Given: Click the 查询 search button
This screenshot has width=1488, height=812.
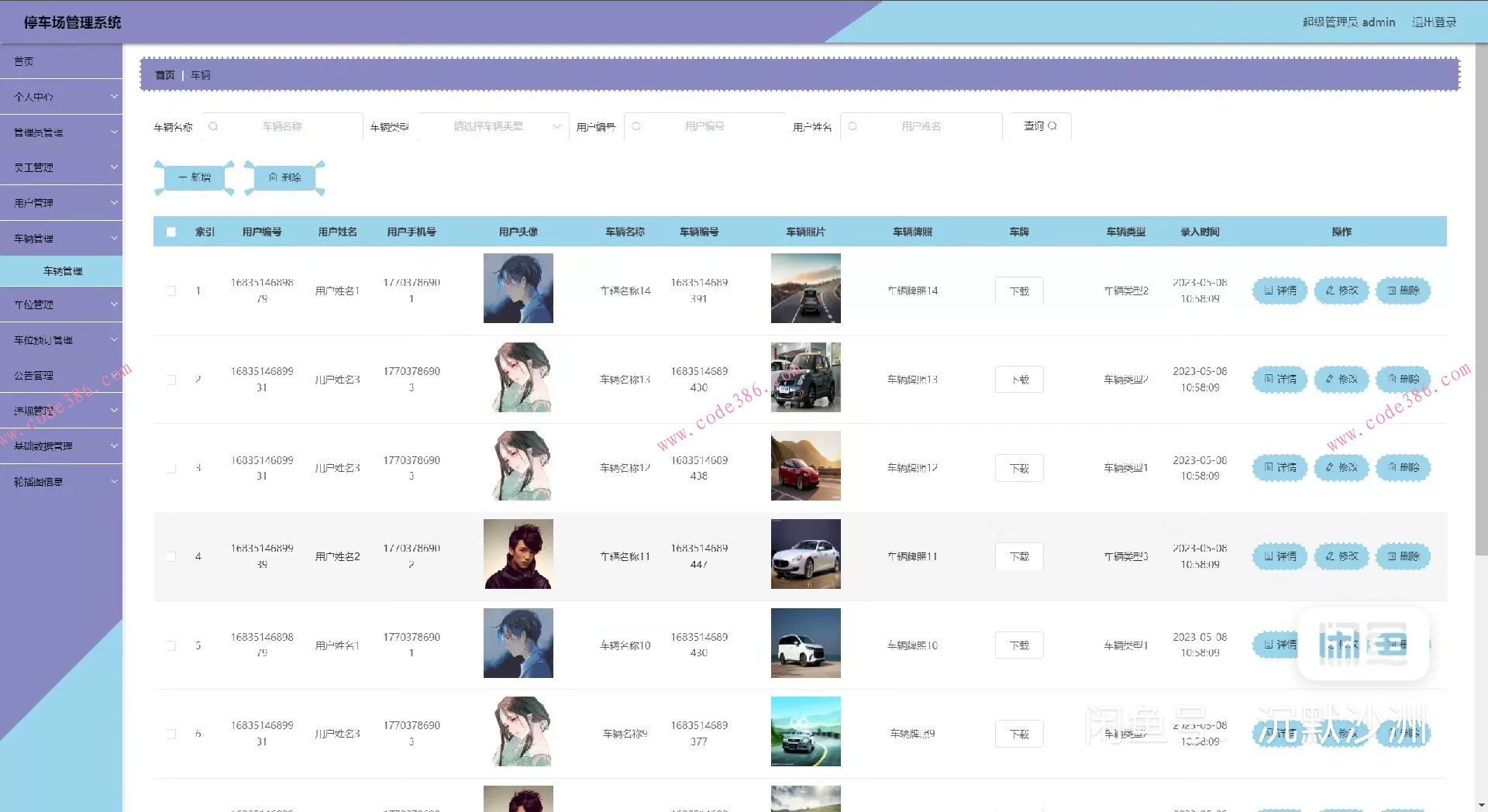Looking at the screenshot, I should coord(1040,126).
